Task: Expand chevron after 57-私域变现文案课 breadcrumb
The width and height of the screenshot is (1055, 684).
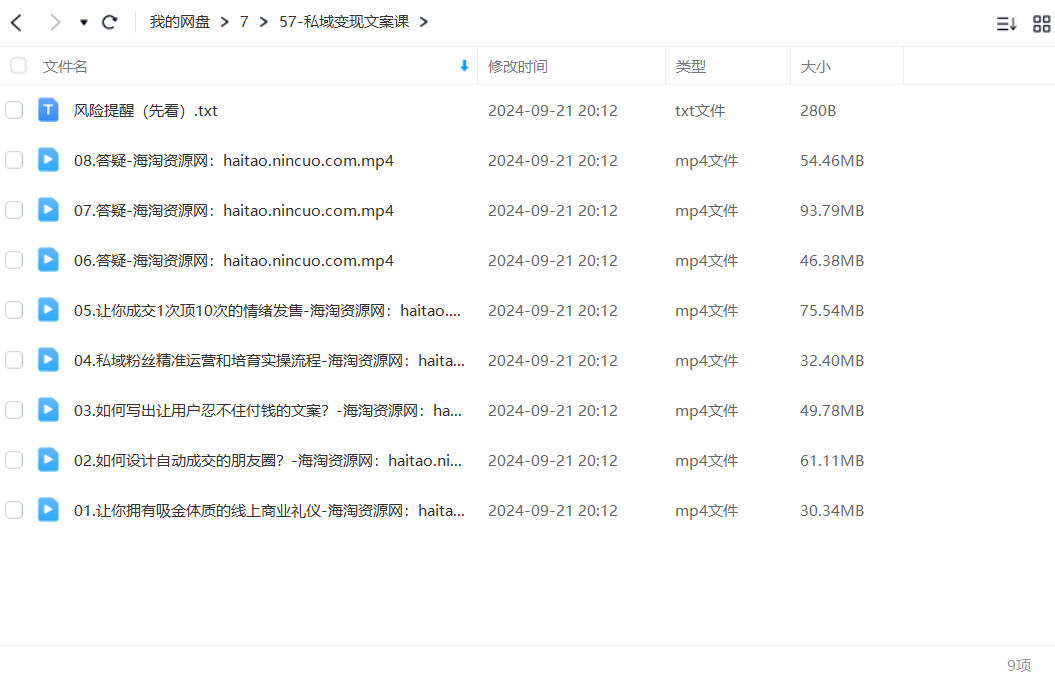Action: pos(423,22)
